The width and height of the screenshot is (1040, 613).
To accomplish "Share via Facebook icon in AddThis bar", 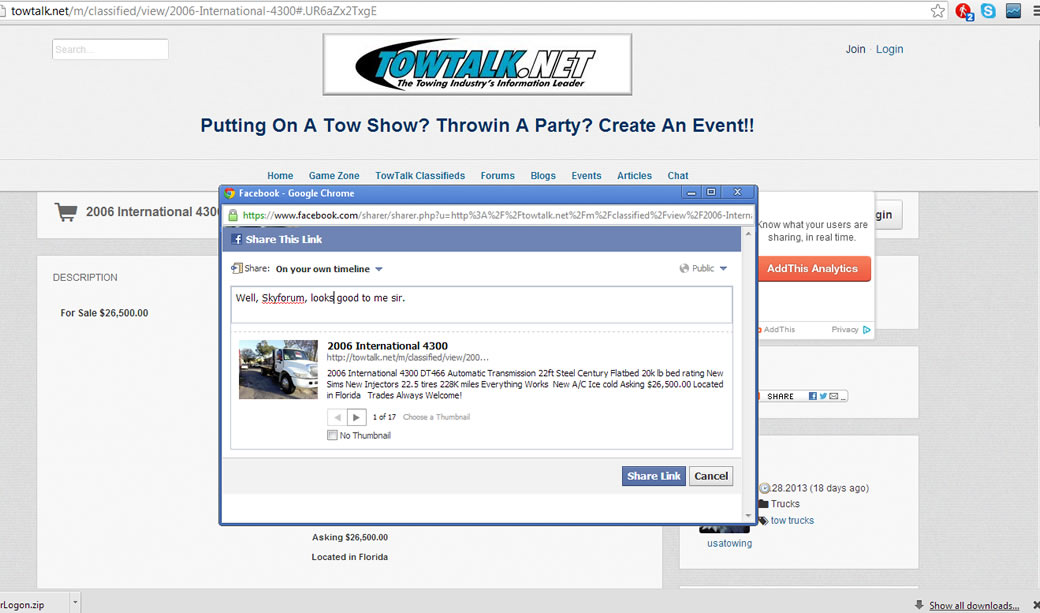I will pyautogui.click(x=812, y=396).
